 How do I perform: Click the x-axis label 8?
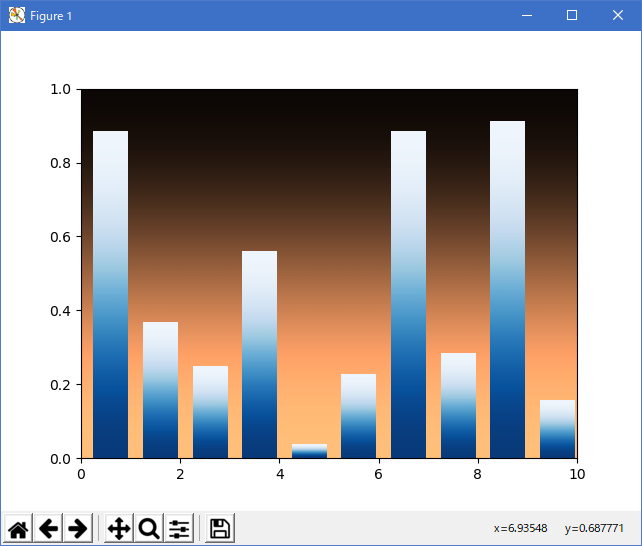(477, 474)
